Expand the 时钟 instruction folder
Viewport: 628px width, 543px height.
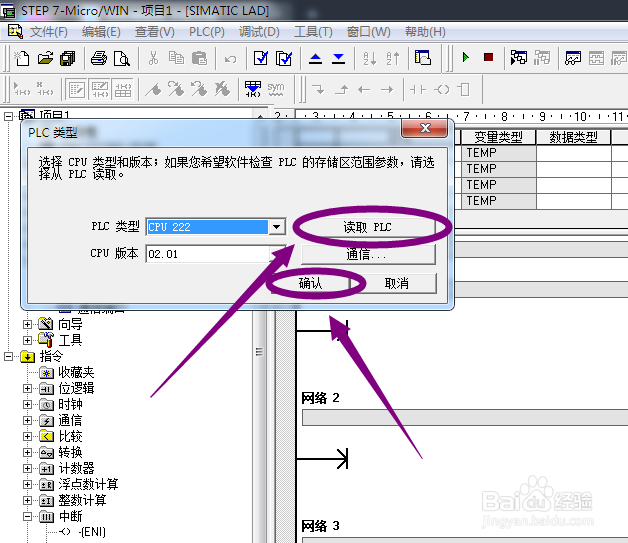tap(27, 404)
